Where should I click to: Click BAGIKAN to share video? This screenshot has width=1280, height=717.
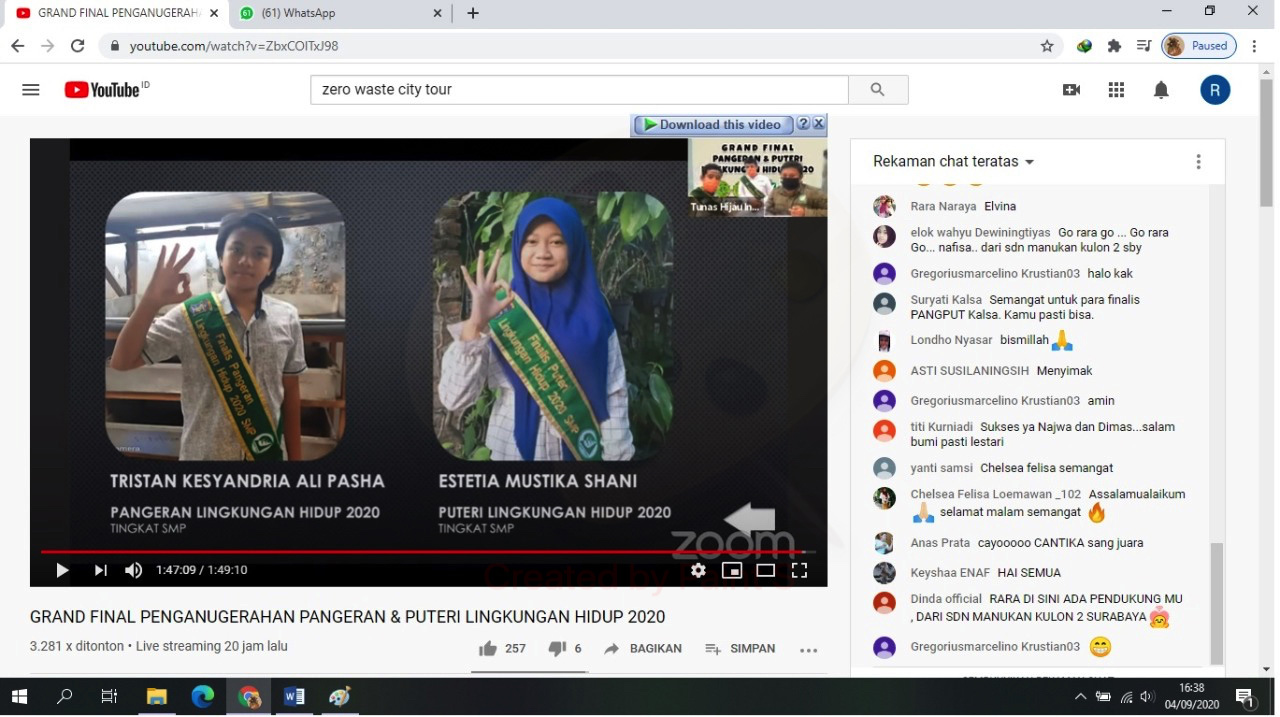643,648
